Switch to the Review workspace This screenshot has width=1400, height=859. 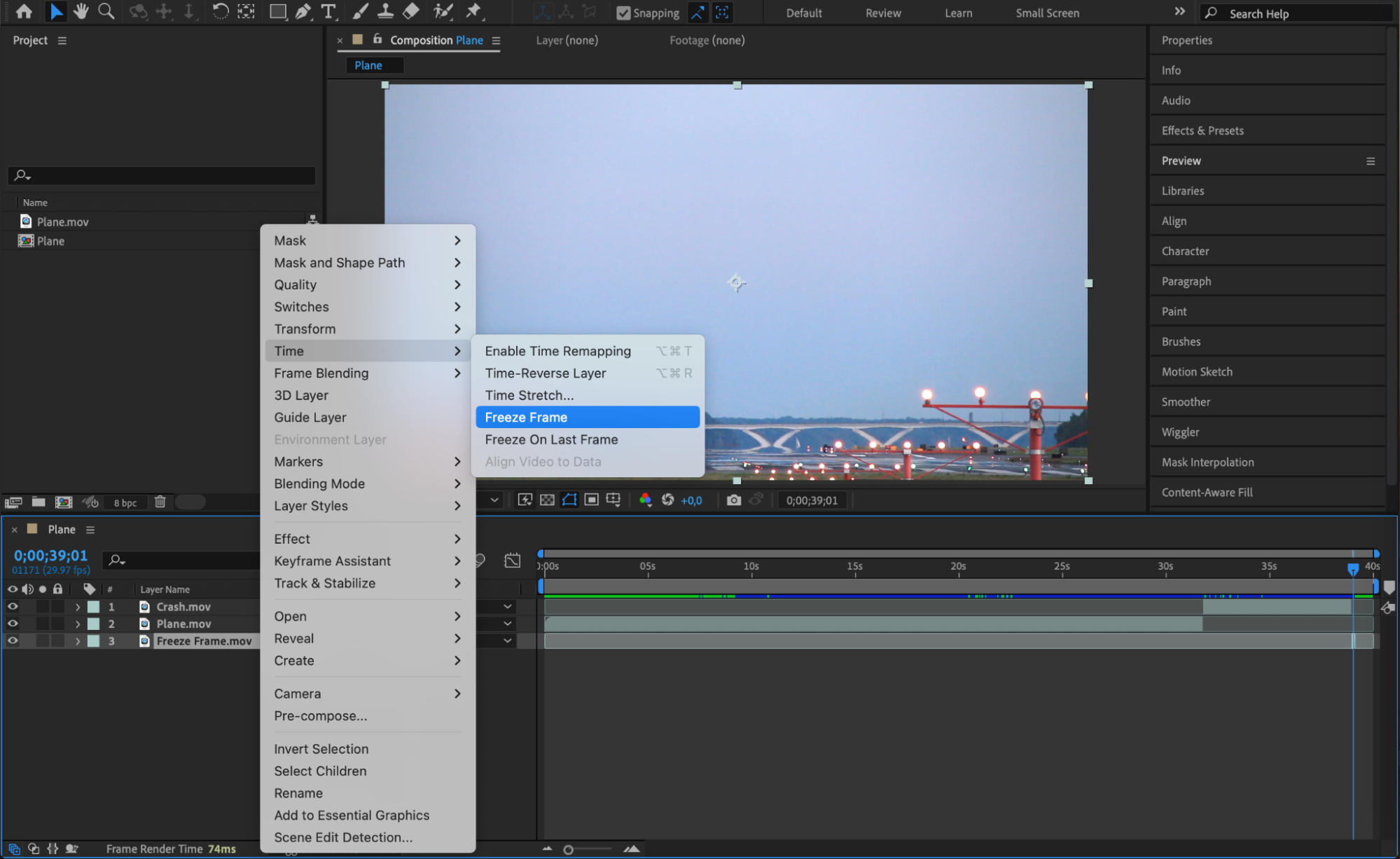click(x=882, y=13)
